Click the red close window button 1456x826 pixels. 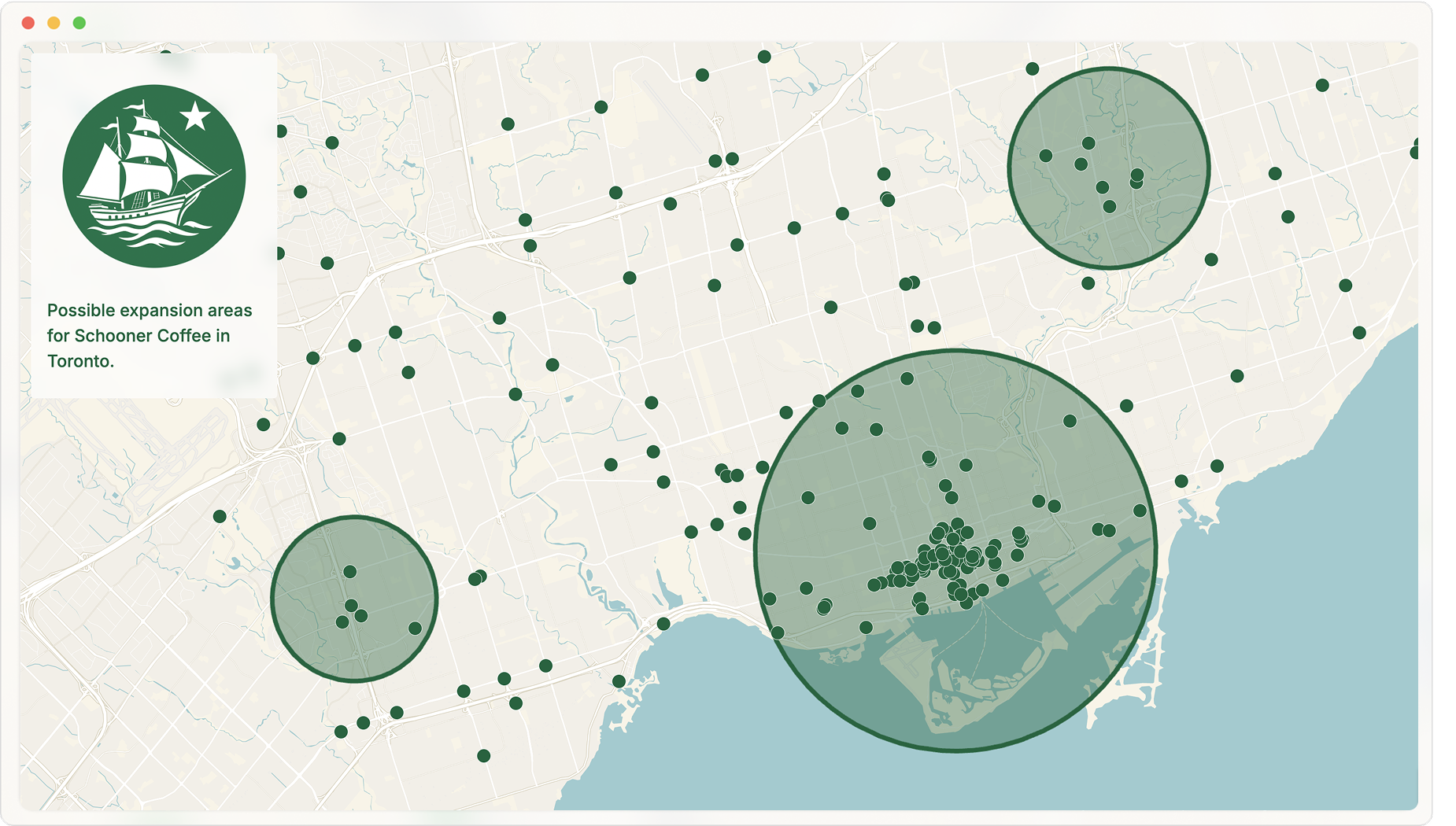[28, 23]
